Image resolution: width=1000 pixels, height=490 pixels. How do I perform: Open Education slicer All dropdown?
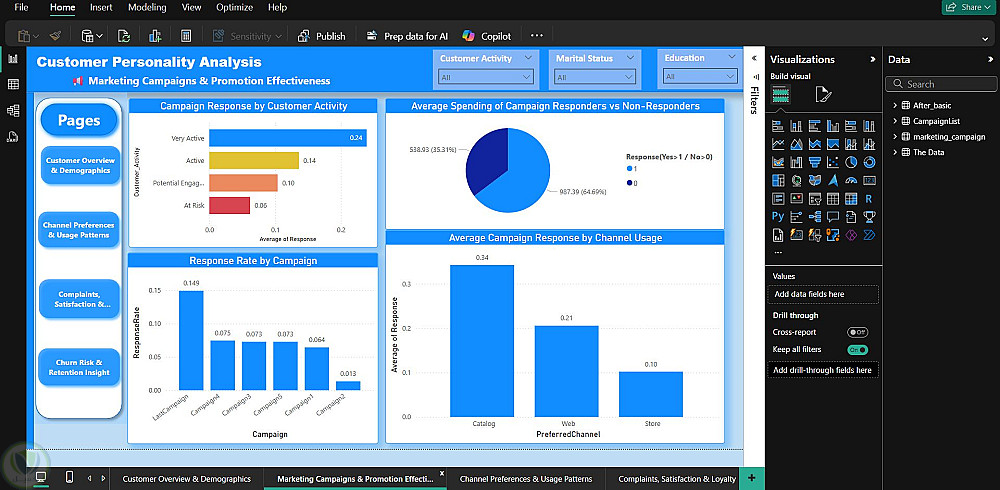coord(700,77)
